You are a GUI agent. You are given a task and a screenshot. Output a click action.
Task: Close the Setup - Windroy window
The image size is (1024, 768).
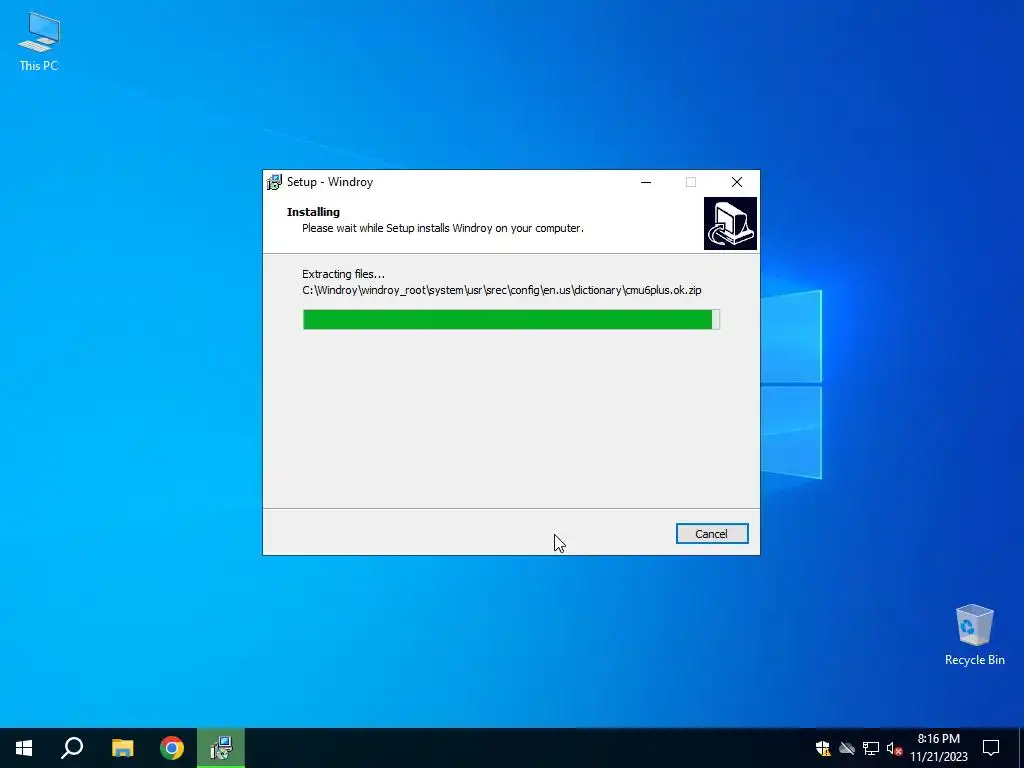click(x=737, y=182)
